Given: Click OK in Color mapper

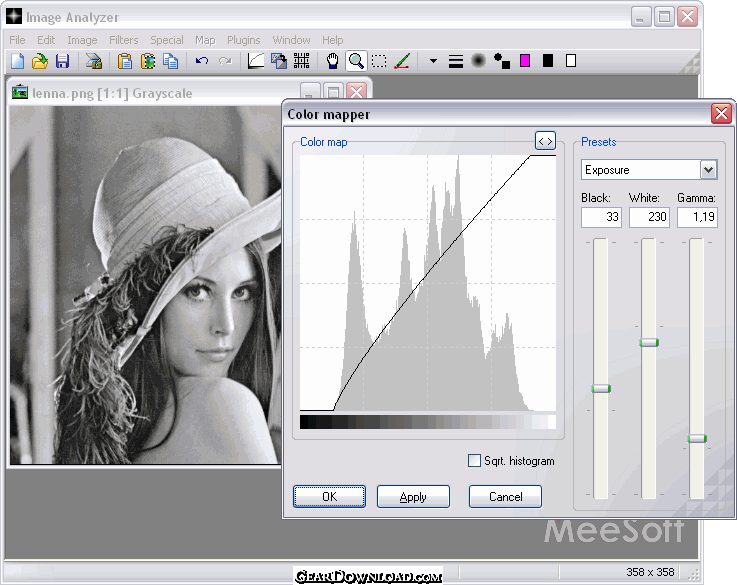Looking at the screenshot, I should tap(329, 497).
